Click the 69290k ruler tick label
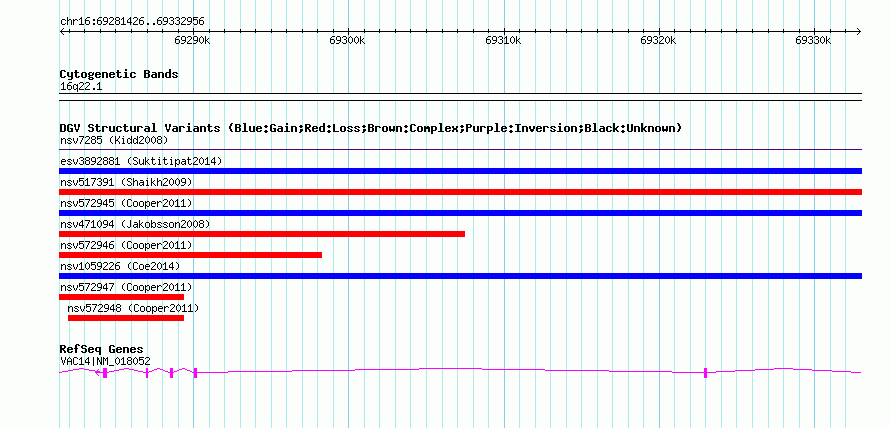This screenshot has height=428, width=890. [x=192, y=40]
